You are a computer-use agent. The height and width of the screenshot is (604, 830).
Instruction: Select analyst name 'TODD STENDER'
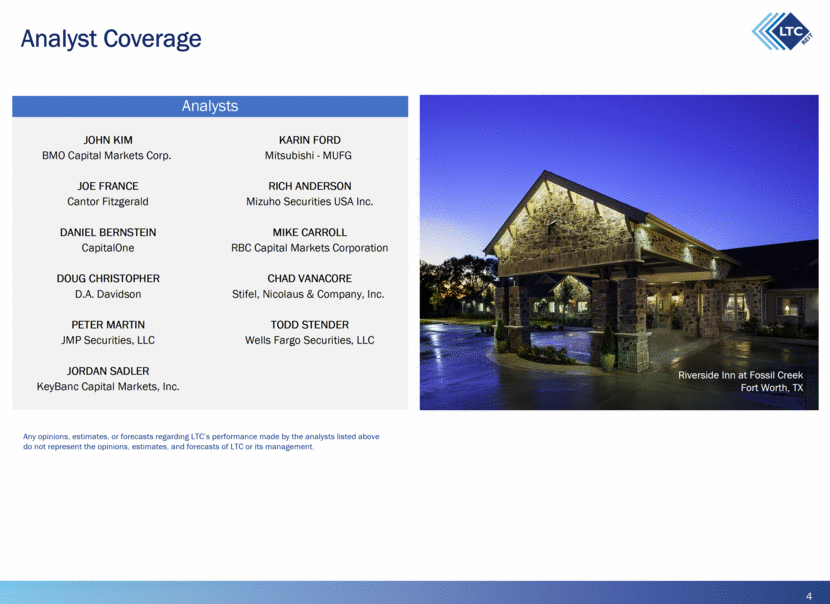pos(310,324)
